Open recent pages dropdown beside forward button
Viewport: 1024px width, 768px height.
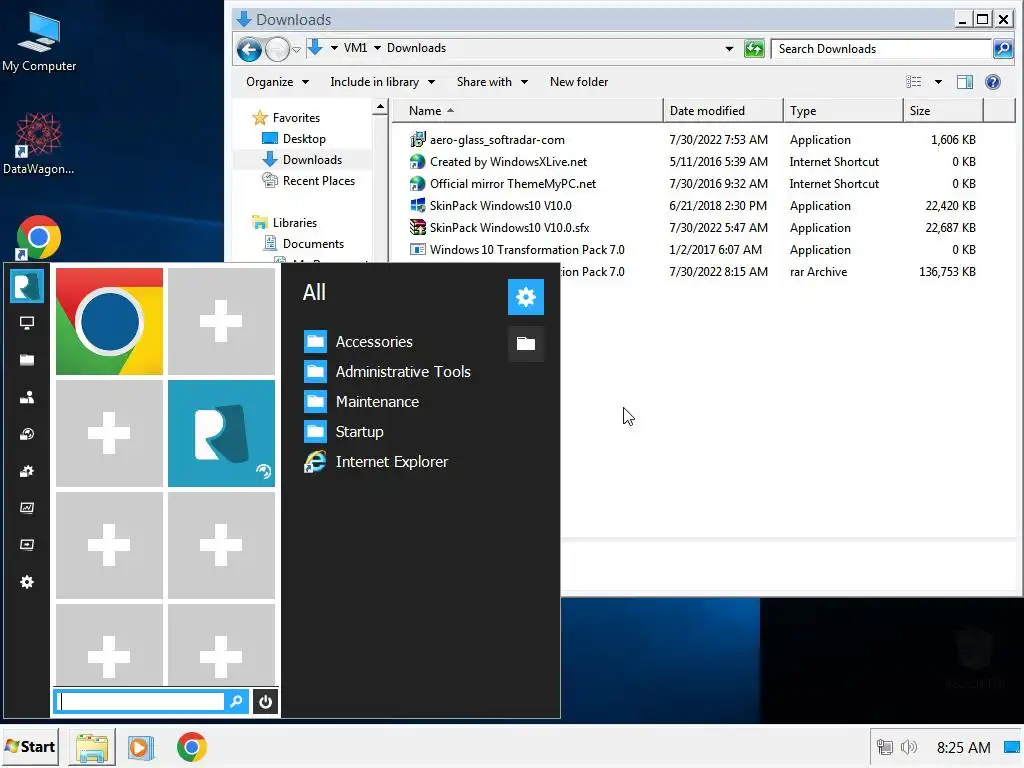click(x=296, y=50)
